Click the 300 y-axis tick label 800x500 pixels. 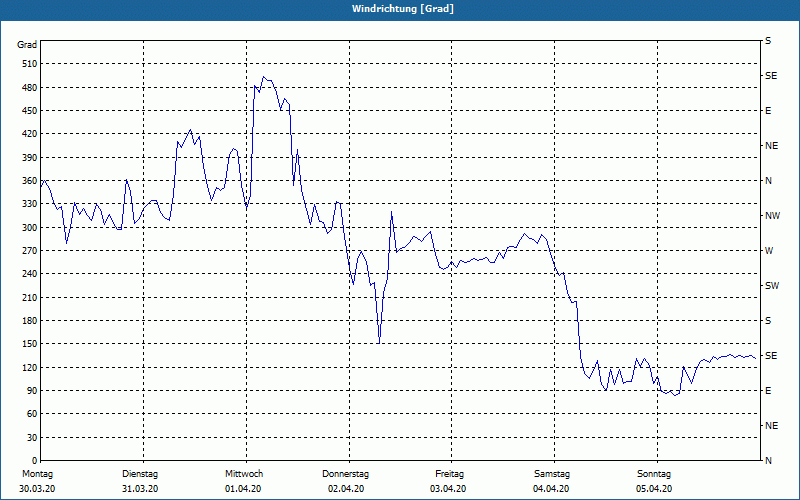point(30,228)
